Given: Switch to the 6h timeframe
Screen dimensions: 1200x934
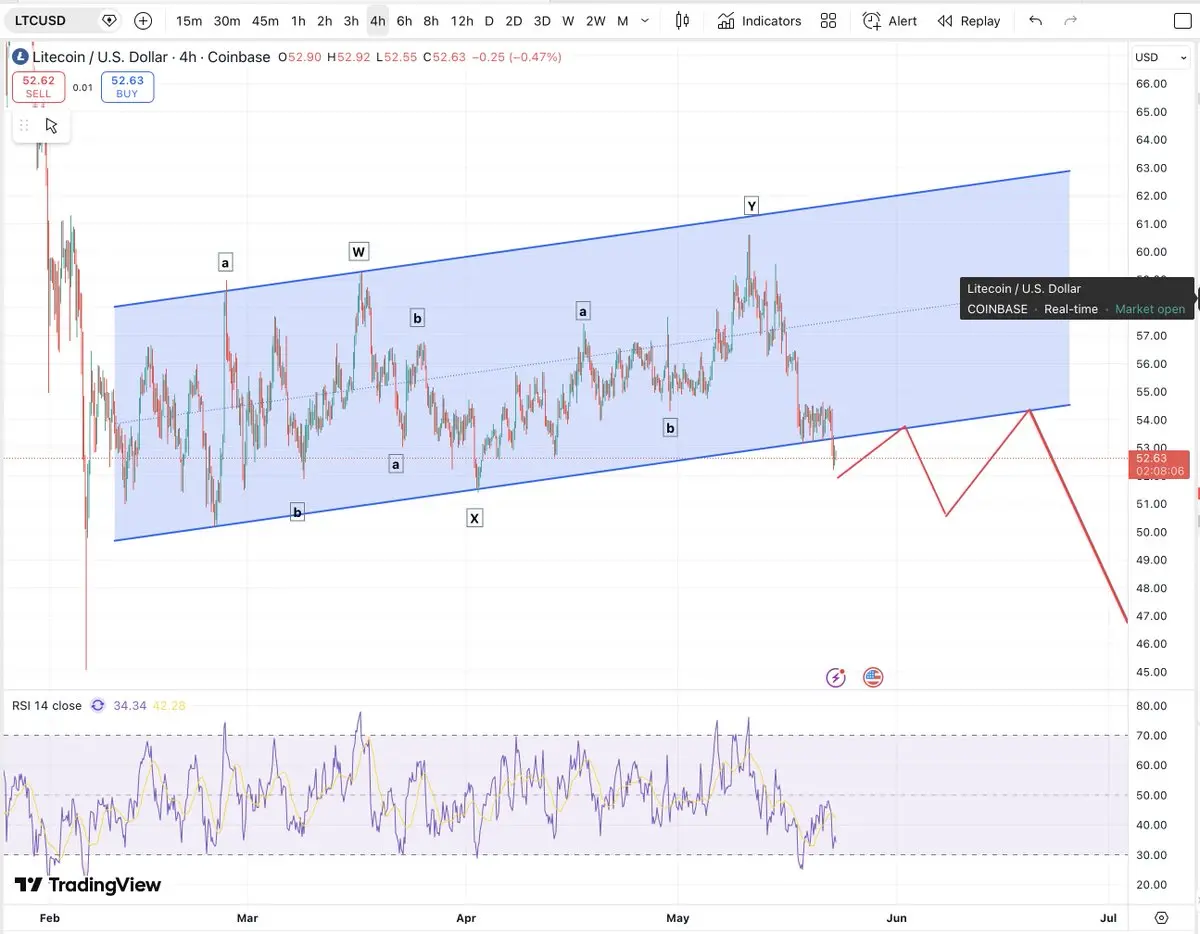Looking at the screenshot, I should click(x=404, y=21).
